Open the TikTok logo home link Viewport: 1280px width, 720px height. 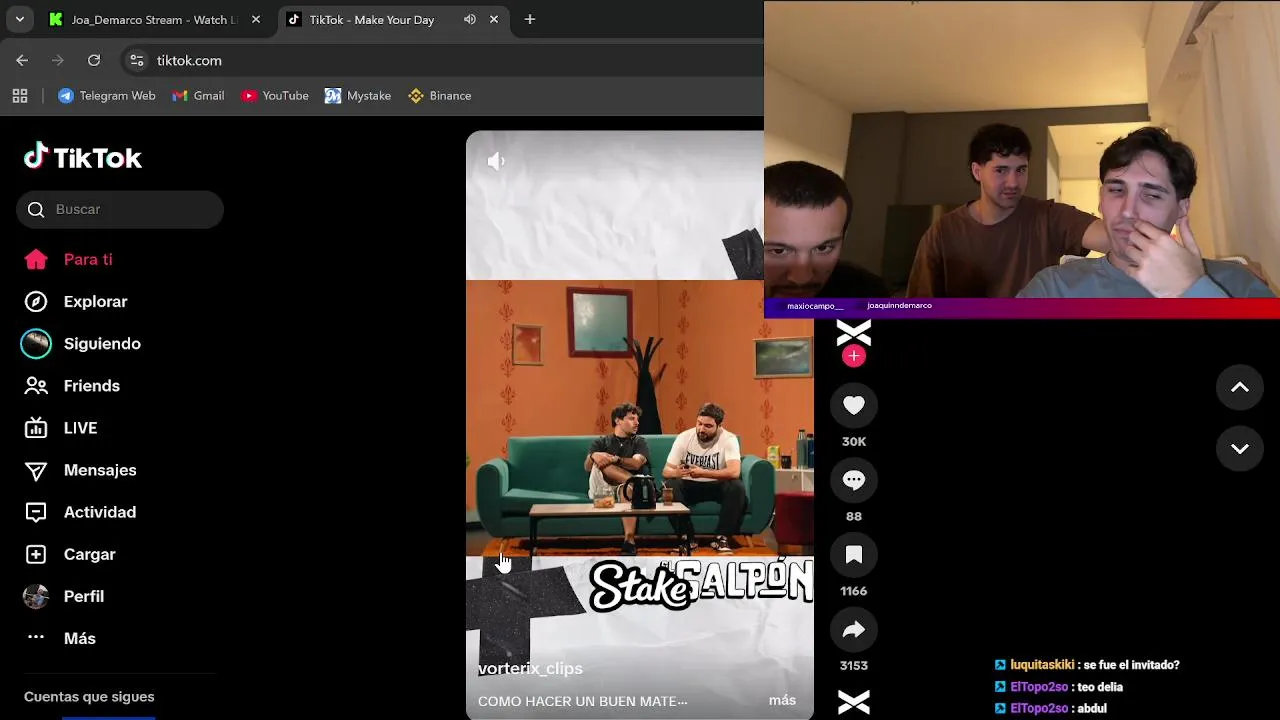pos(83,157)
